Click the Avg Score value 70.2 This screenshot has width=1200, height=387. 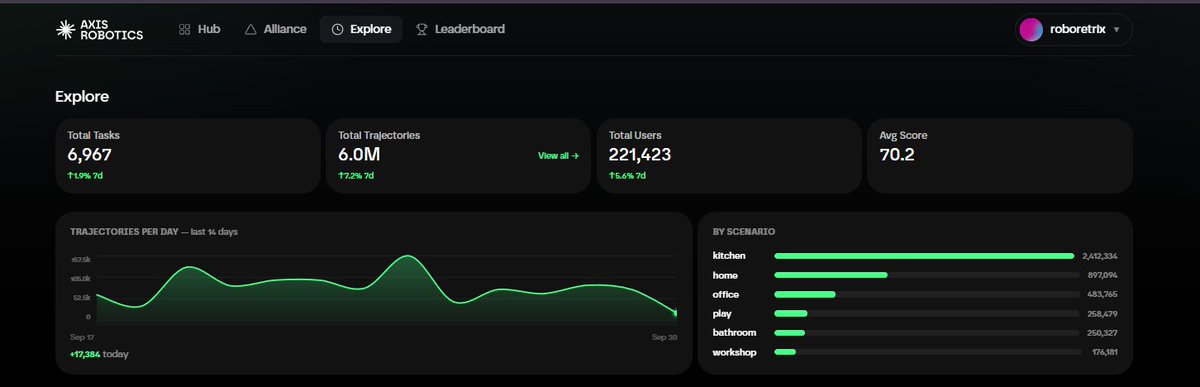pyautogui.click(x=897, y=155)
